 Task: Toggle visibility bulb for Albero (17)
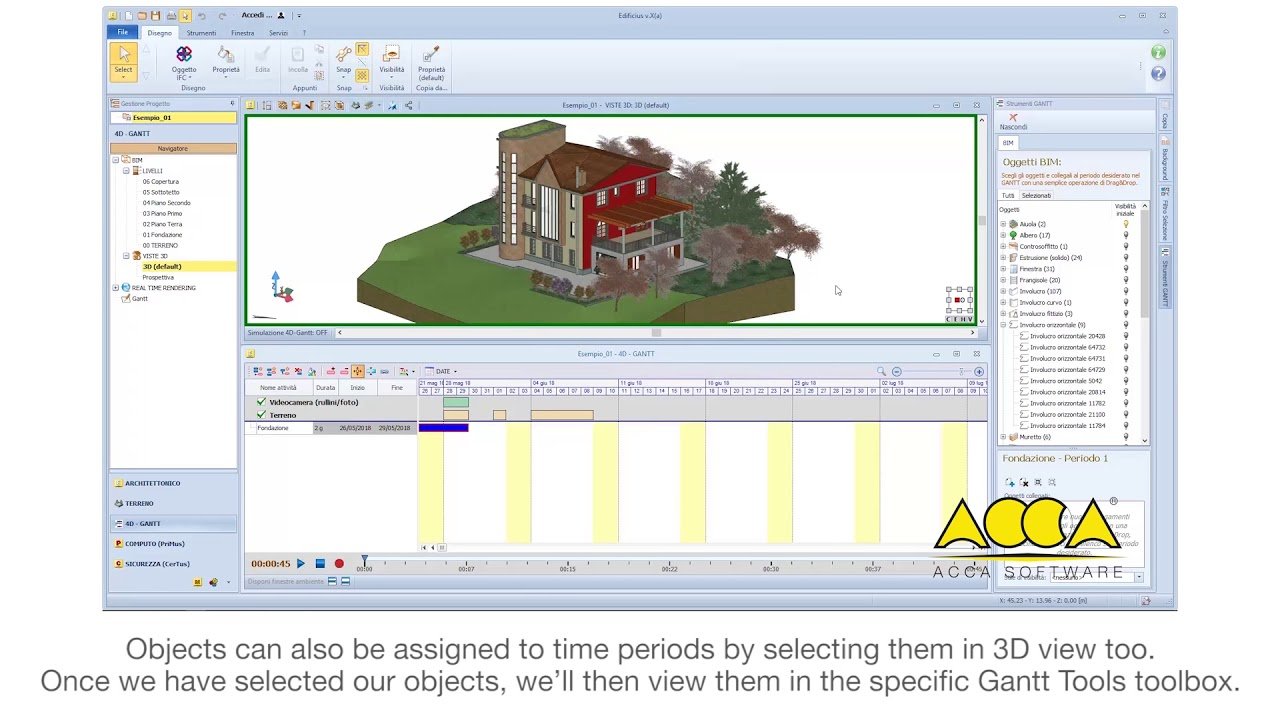1126,235
